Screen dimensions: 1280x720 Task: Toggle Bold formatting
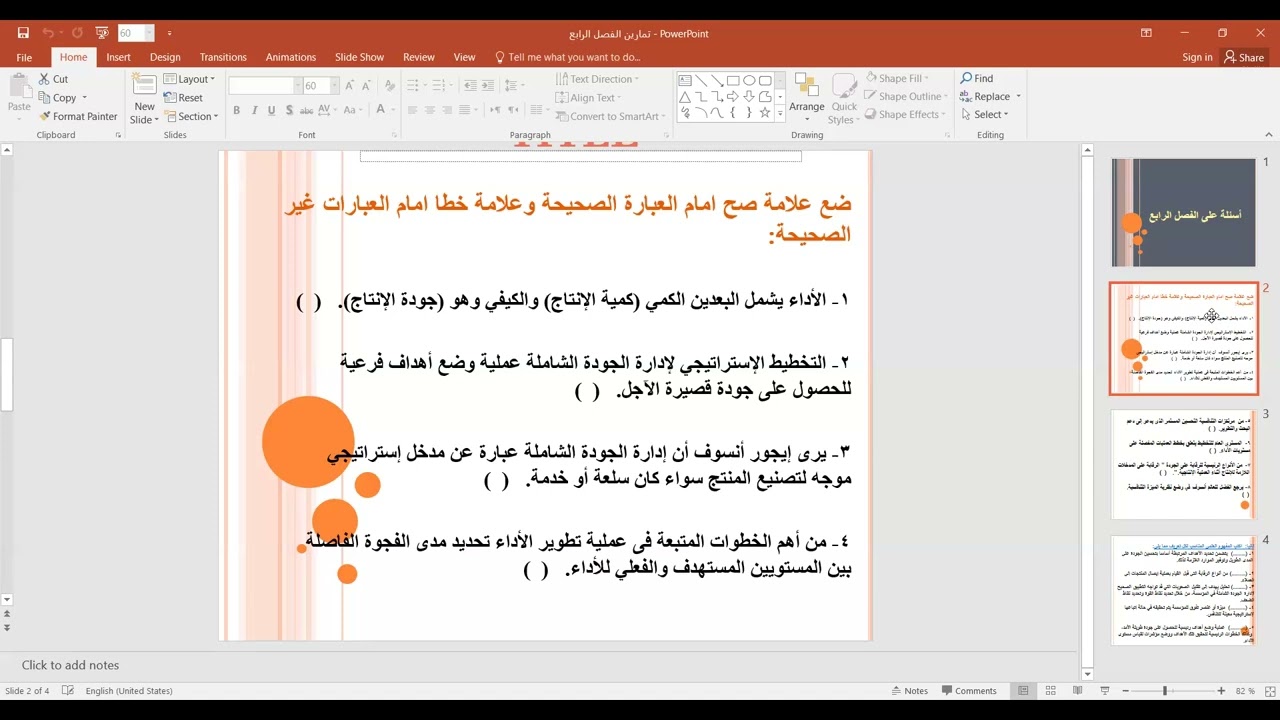click(x=236, y=110)
